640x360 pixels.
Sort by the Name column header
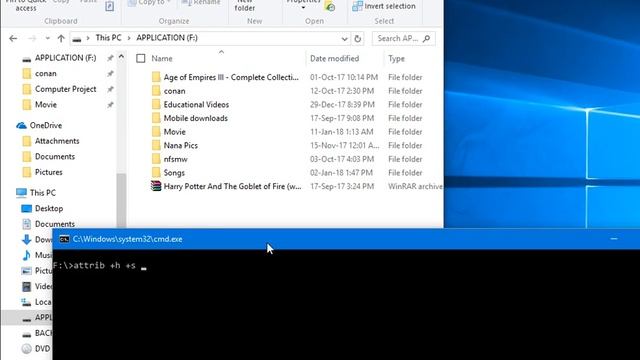click(x=162, y=58)
